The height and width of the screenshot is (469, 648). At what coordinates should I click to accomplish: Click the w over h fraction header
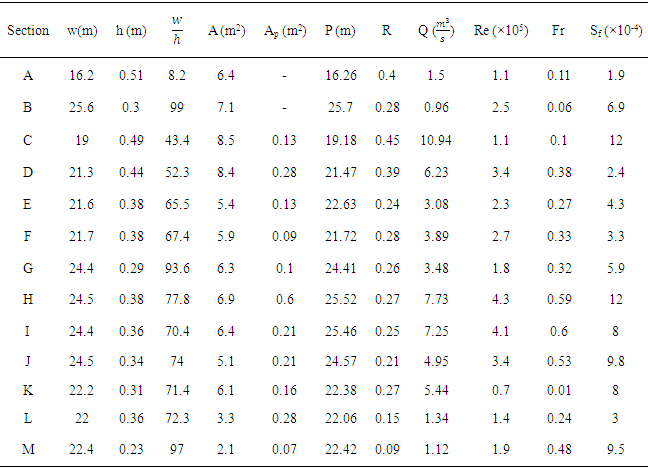(x=177, y=30)
